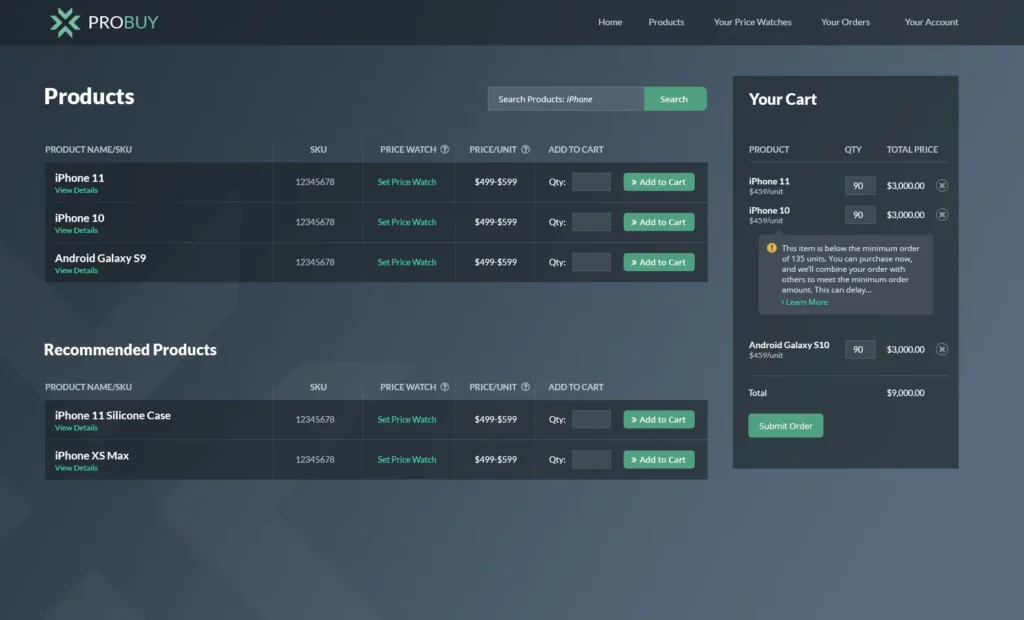View Details for iPhone 11
This screenshot has width=1024, height=620.
(76, 190)
